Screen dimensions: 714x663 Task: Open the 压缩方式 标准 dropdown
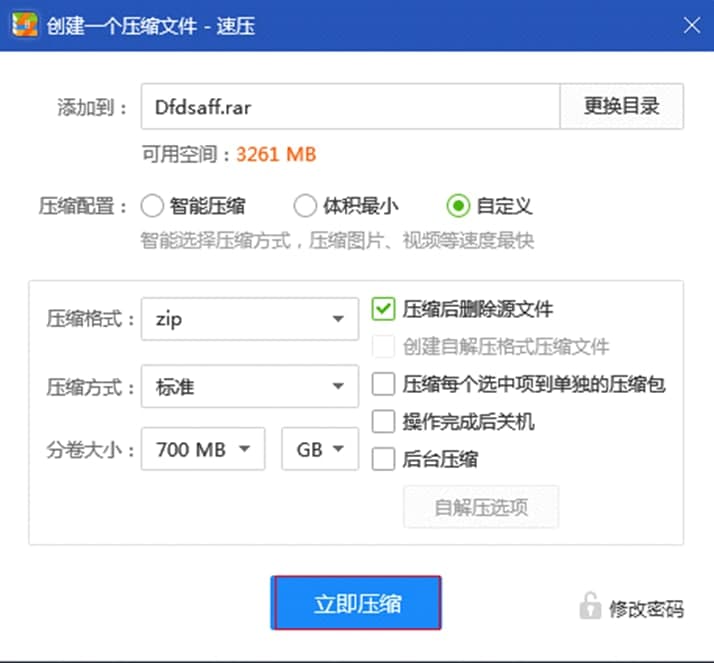pos(250,386)
